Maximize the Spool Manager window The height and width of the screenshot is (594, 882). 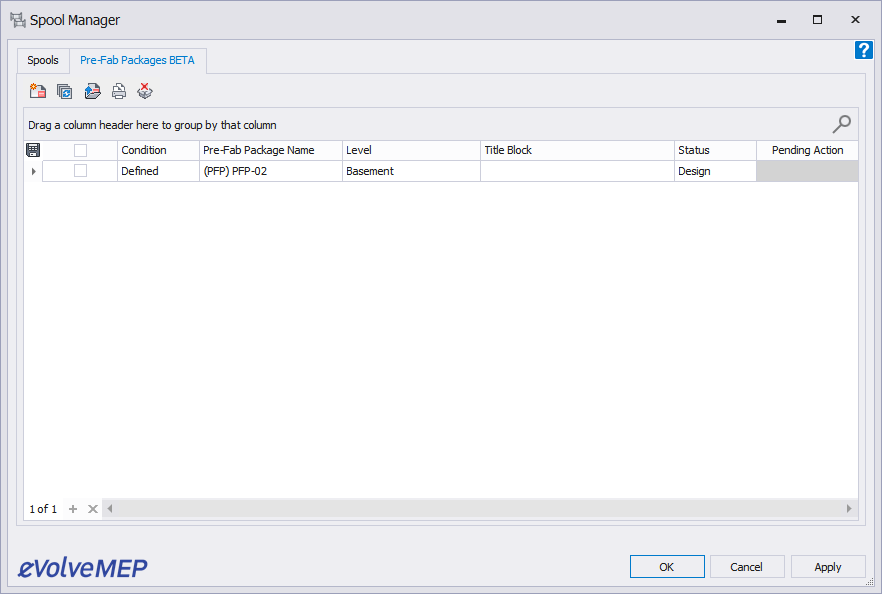817,20
